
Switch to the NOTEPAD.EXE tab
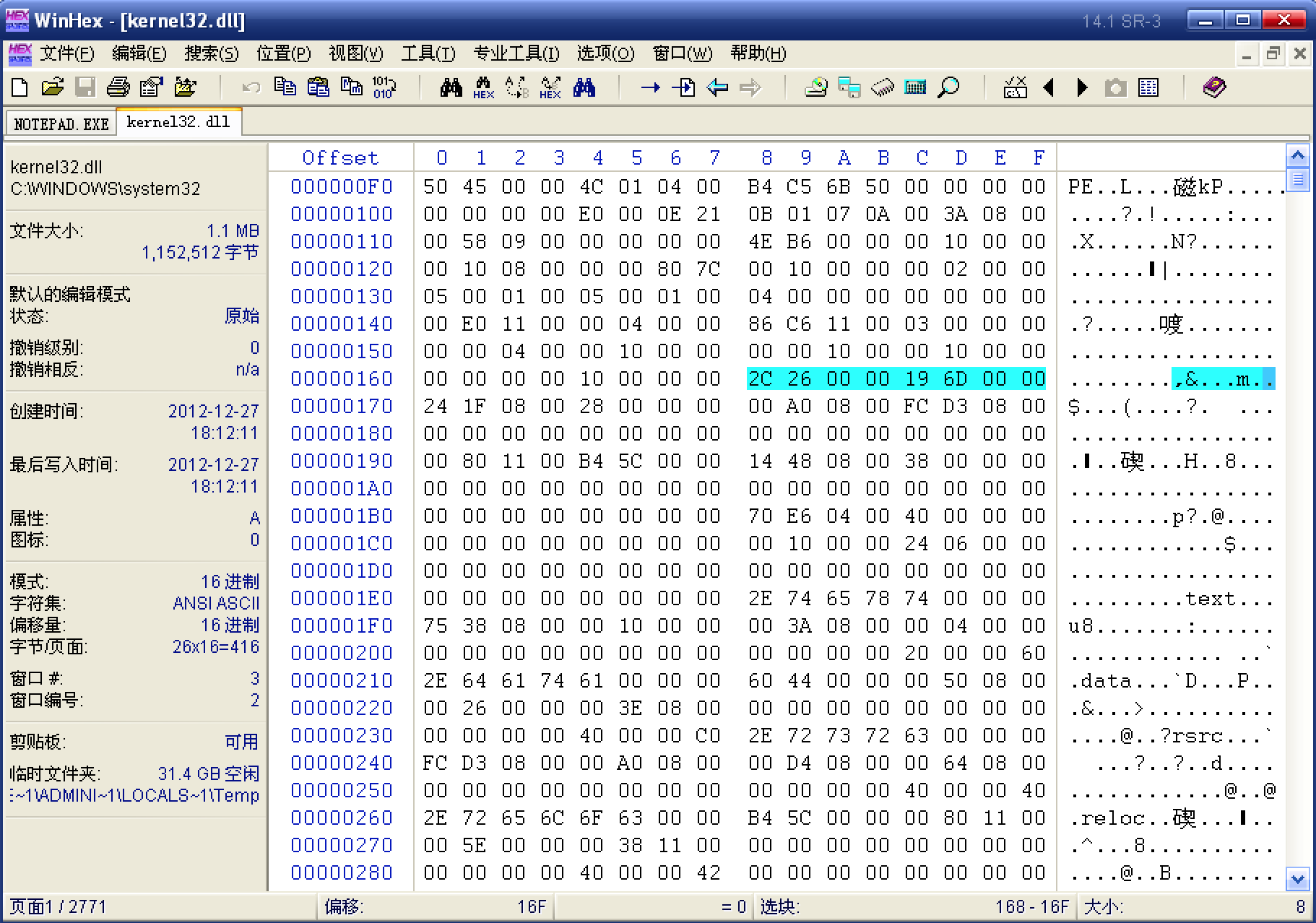click(x=60, y=123)
